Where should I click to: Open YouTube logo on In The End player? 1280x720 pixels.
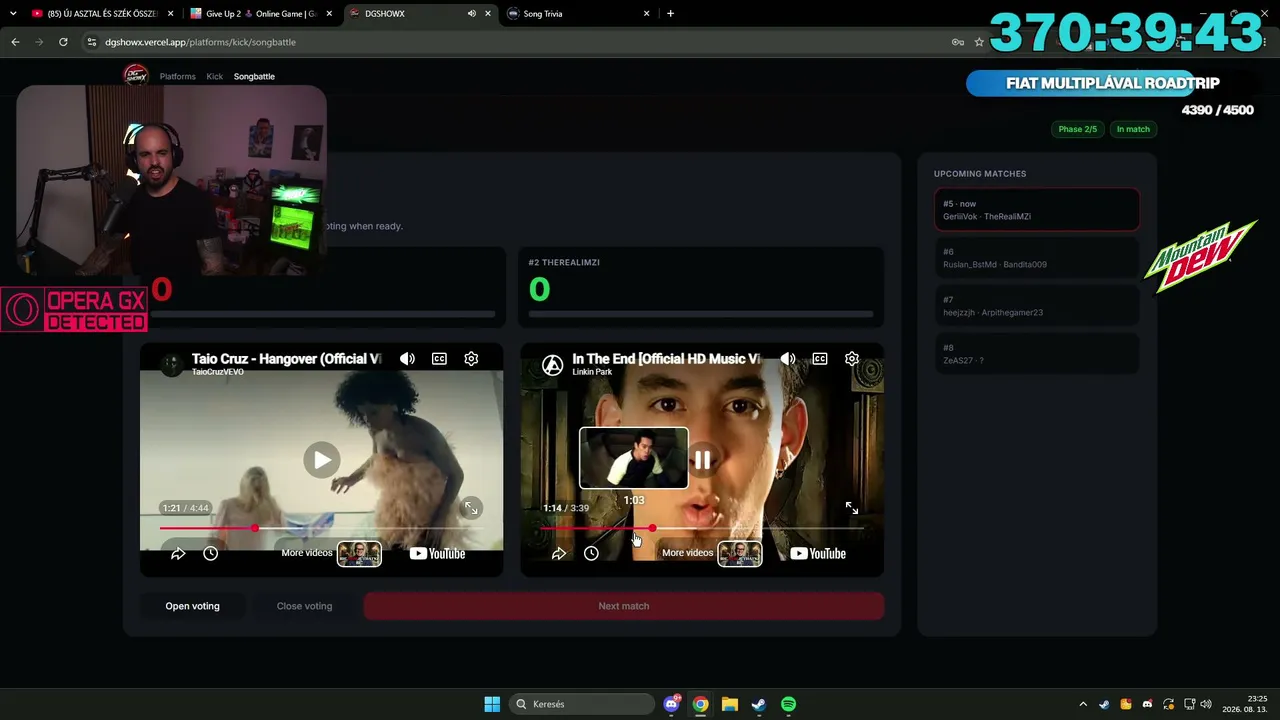[818, 554]
